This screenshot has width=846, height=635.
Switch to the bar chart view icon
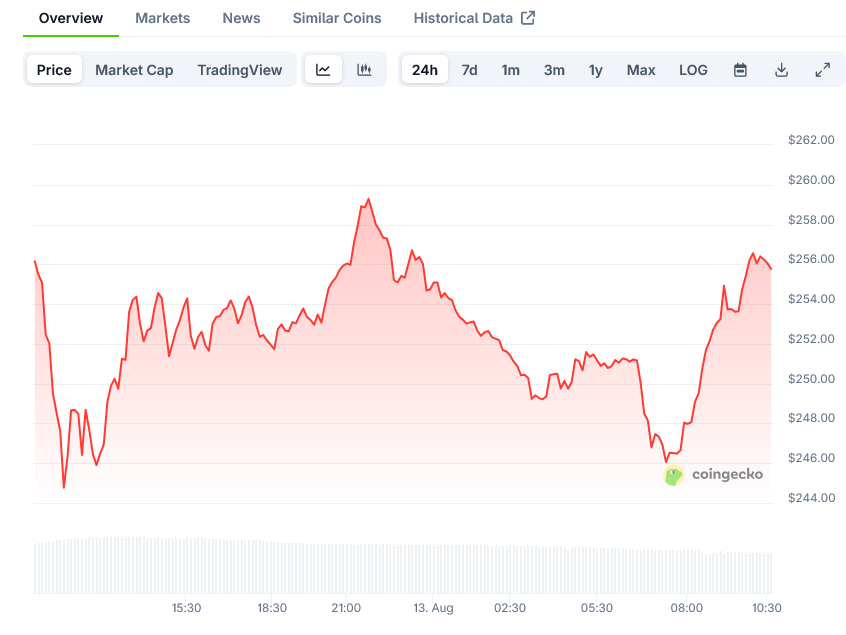(x=364, y=70)
